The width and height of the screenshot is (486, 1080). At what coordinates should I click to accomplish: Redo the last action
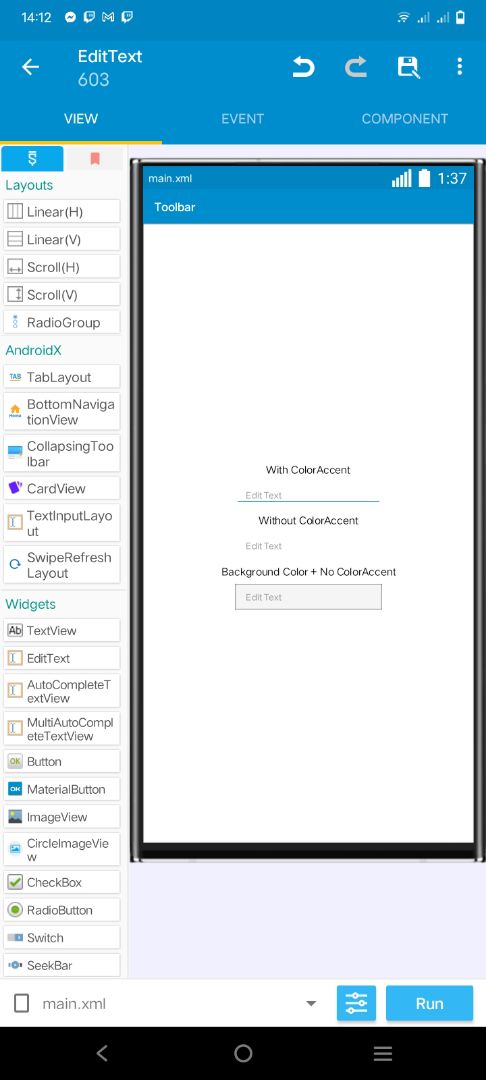tap(355, 67)
